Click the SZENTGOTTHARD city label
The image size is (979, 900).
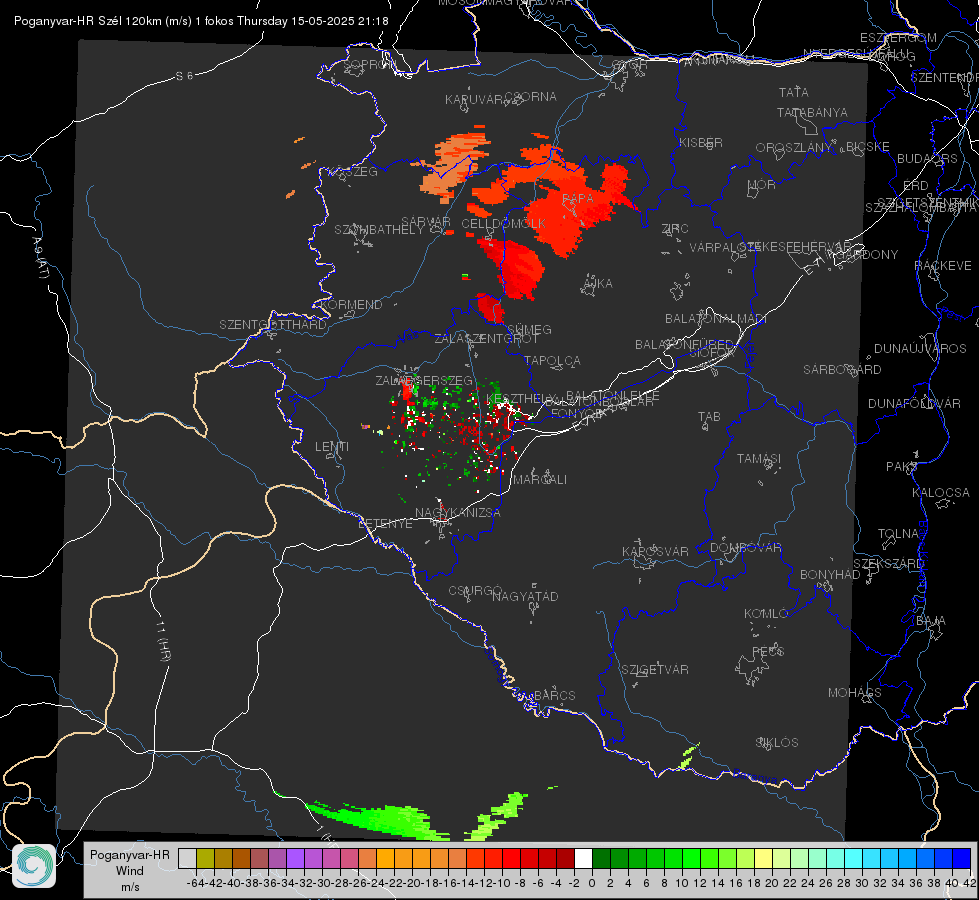[x=273, y=325]
